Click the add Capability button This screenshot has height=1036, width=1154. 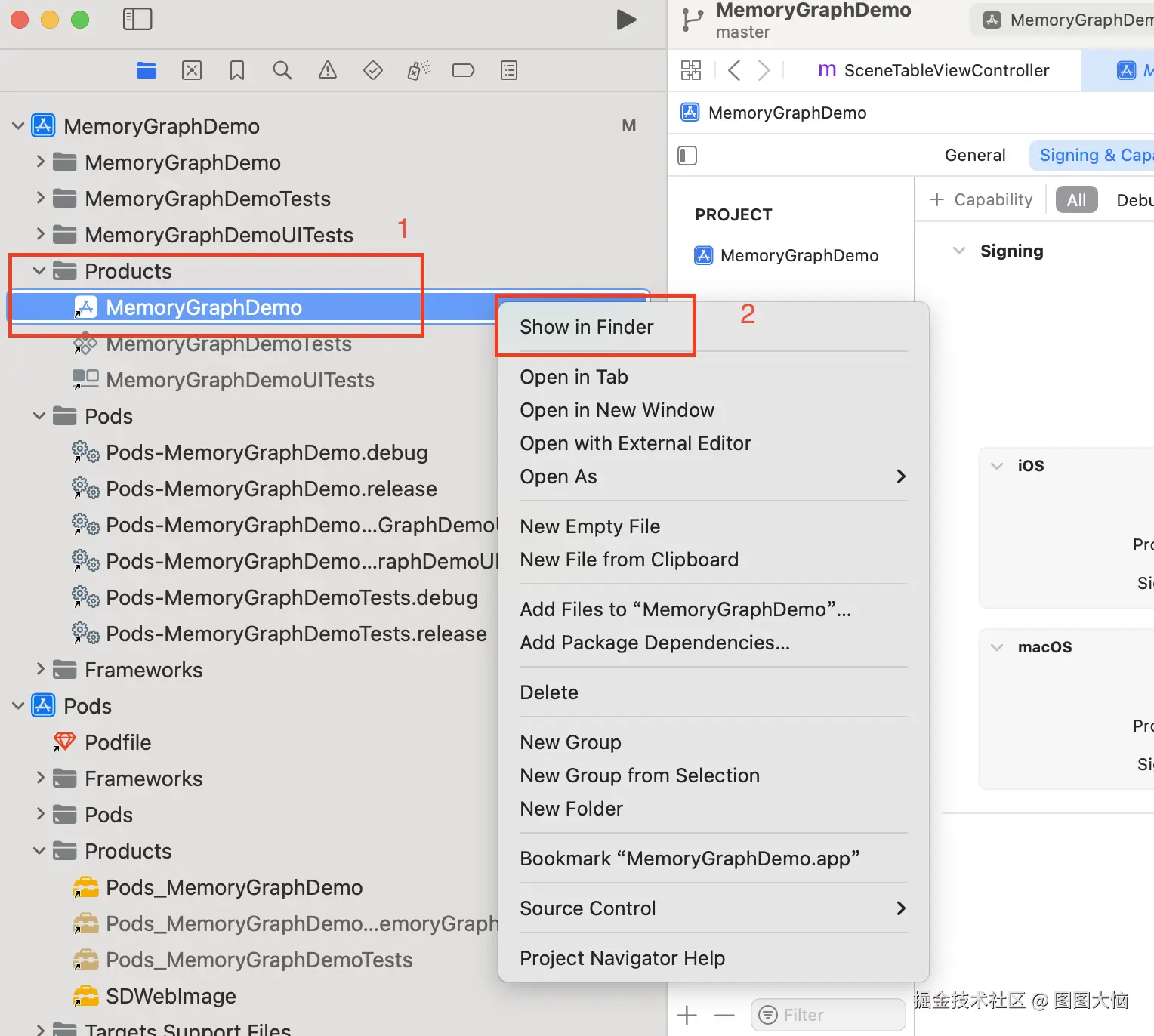[x=982, y=200]
